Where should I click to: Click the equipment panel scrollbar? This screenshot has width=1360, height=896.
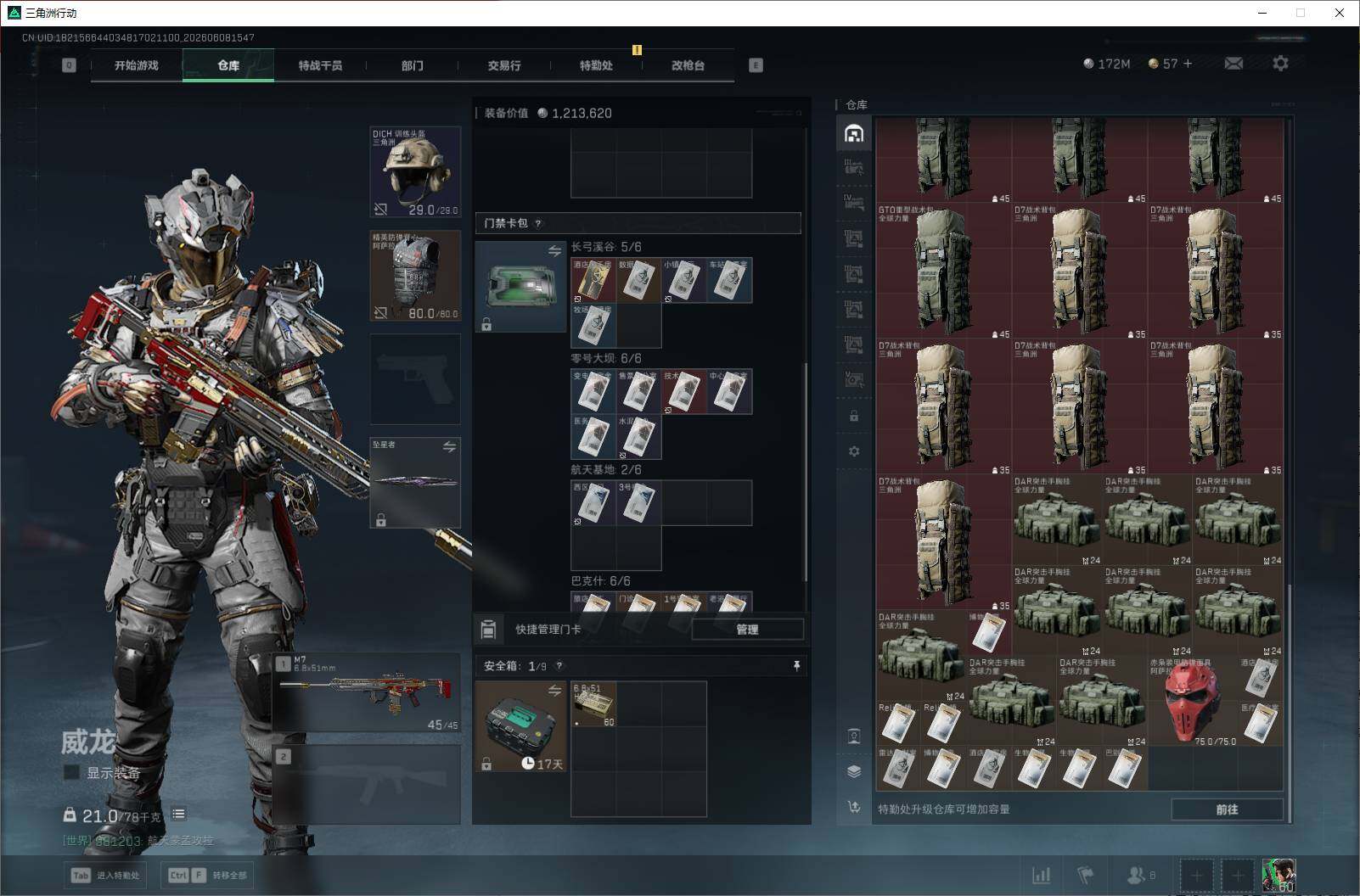805,471
